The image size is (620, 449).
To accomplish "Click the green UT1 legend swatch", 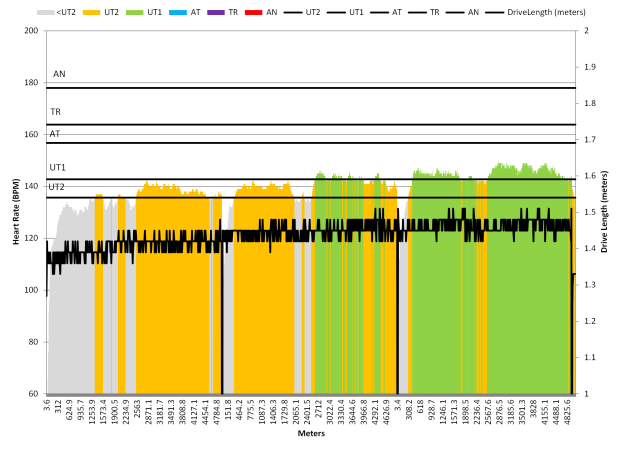I will tap(137, 11).
